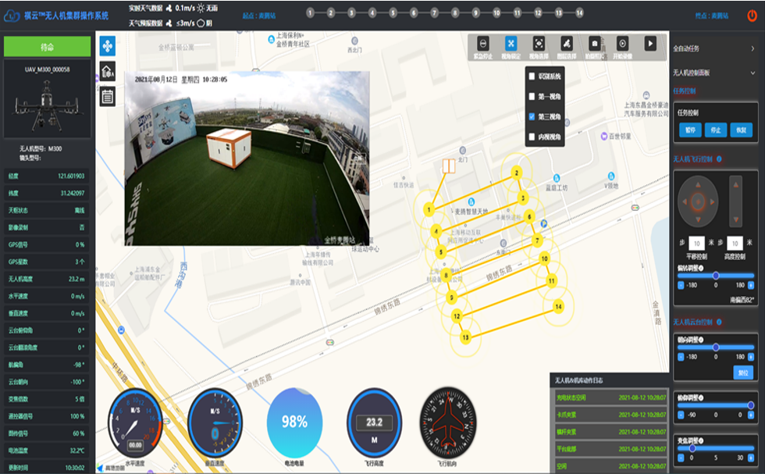765x474 pixels.
Task: Click the emergency stop icon in map toolbar
Action: point(483,45)
